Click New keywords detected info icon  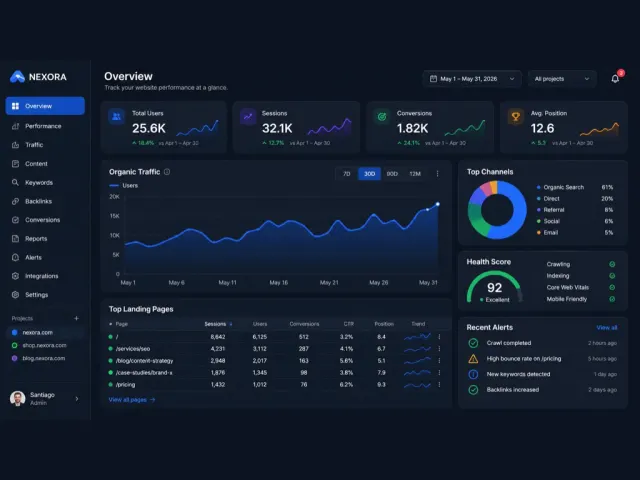click(x=473, y=374)
